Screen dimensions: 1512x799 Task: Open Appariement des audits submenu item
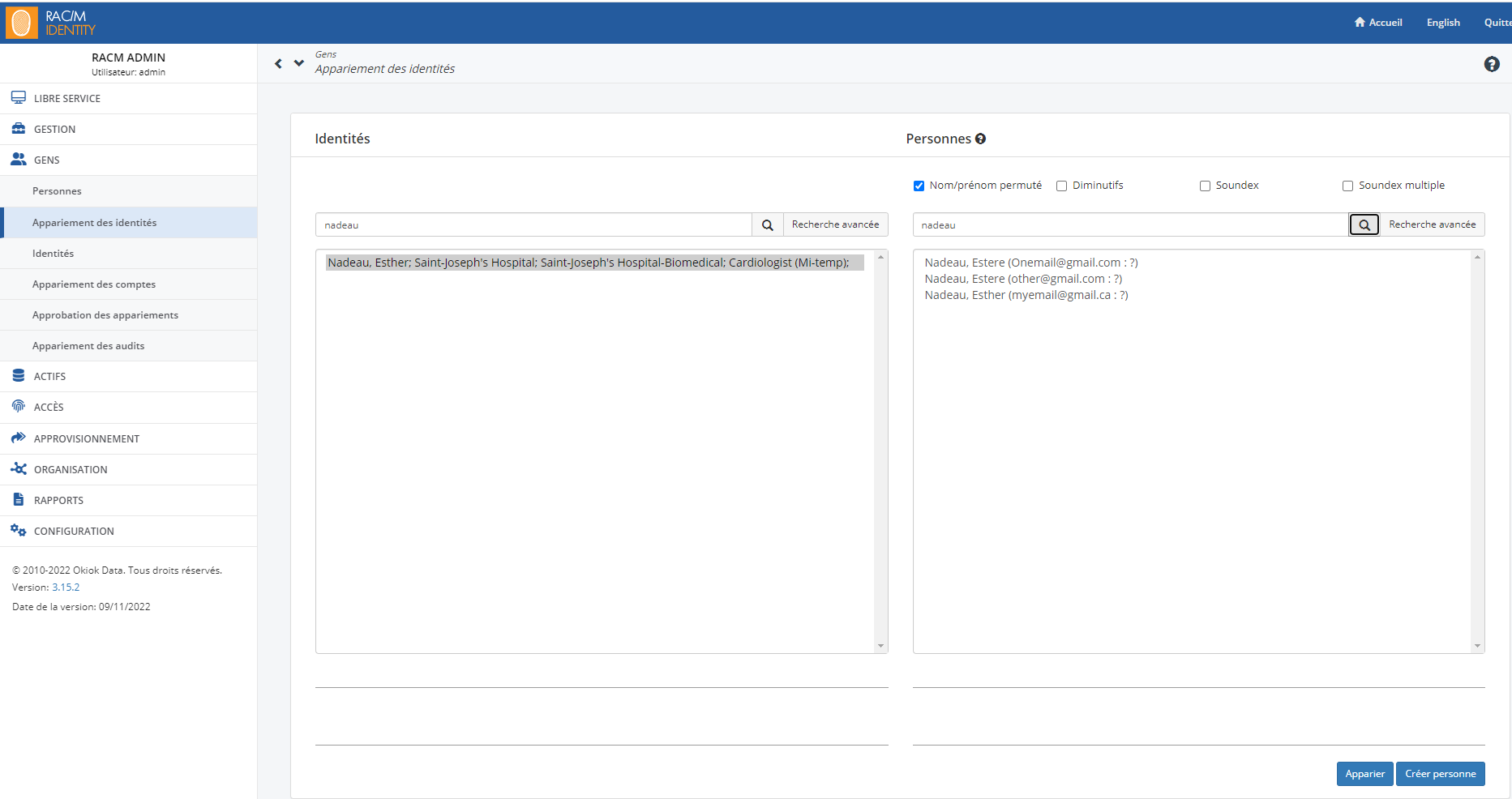pos(129,345)
